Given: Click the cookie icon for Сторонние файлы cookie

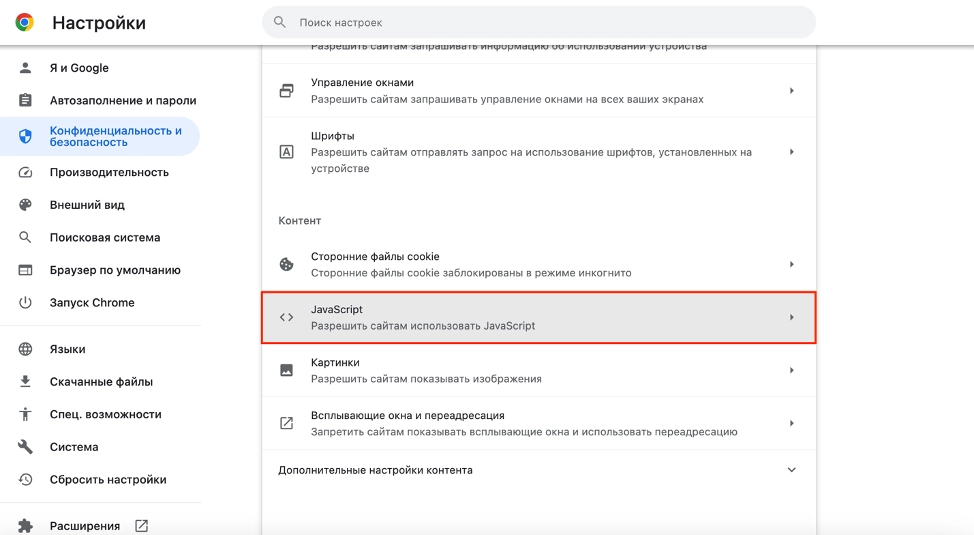Looking at the screenshot, I should [287, 264].
